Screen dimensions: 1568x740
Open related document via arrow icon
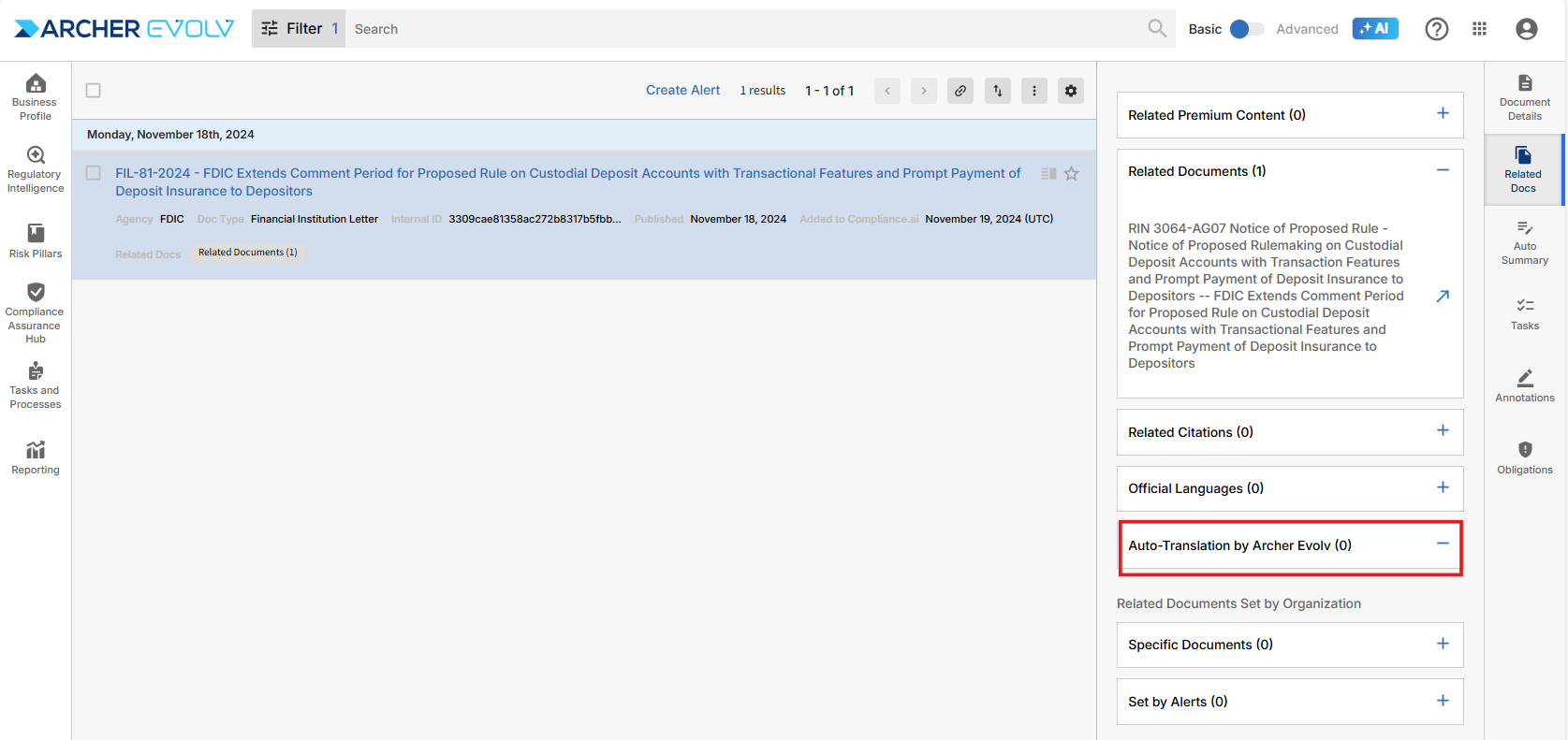coord(1443,296)
